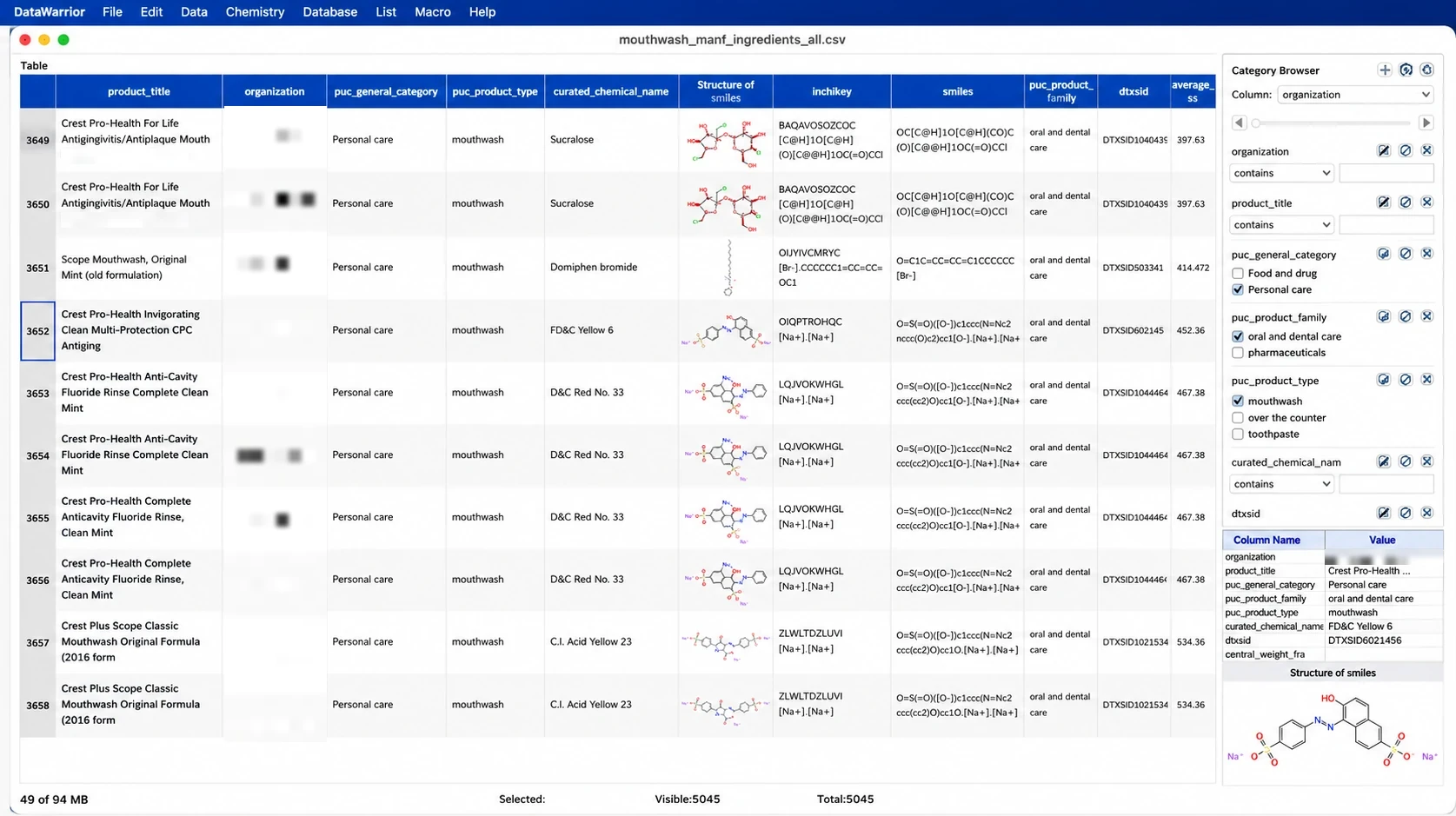Click the over the counter checkbox

[x=1237, y=417]
